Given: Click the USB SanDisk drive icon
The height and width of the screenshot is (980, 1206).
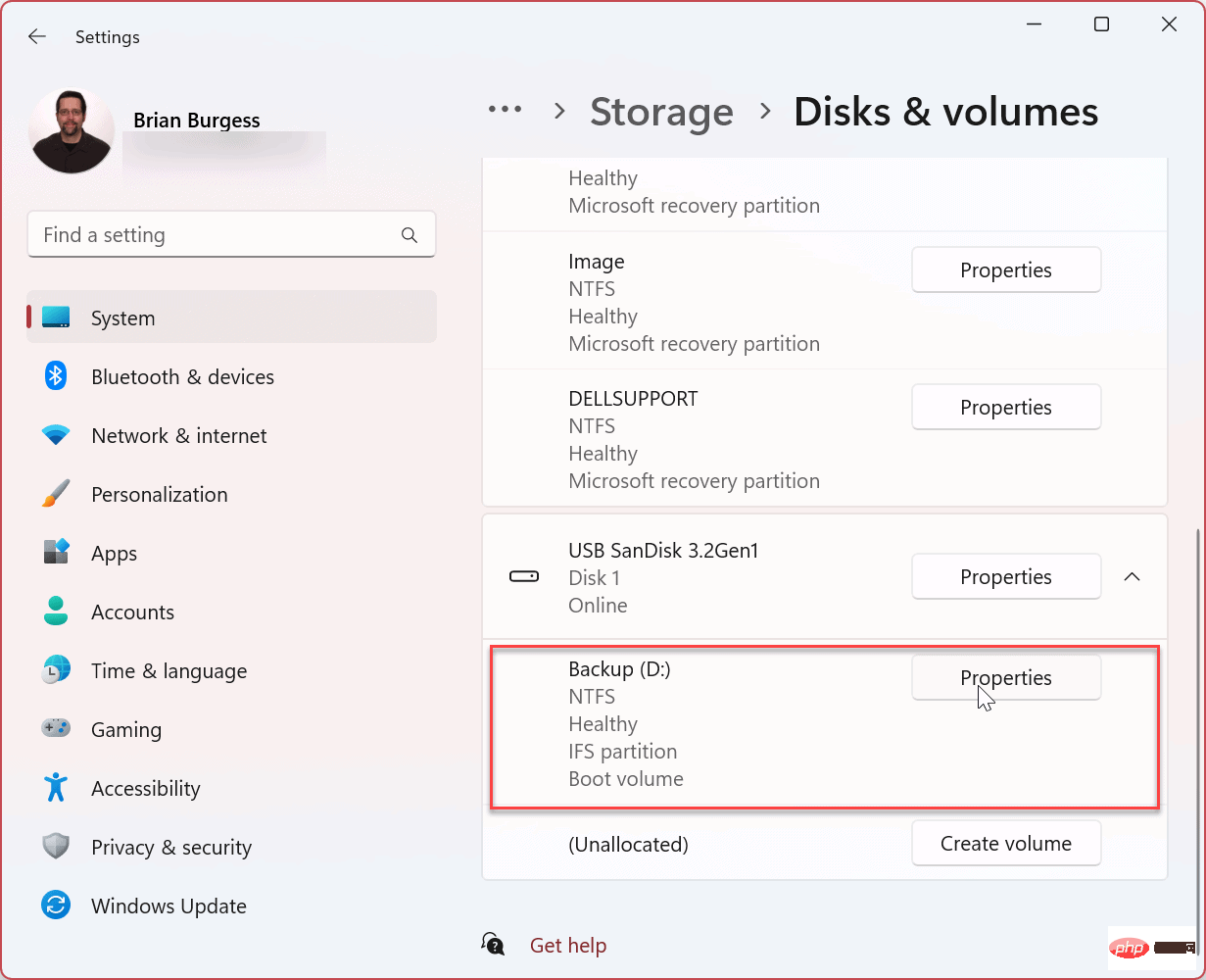Looking at the screenshot, I should coord(524,577).
